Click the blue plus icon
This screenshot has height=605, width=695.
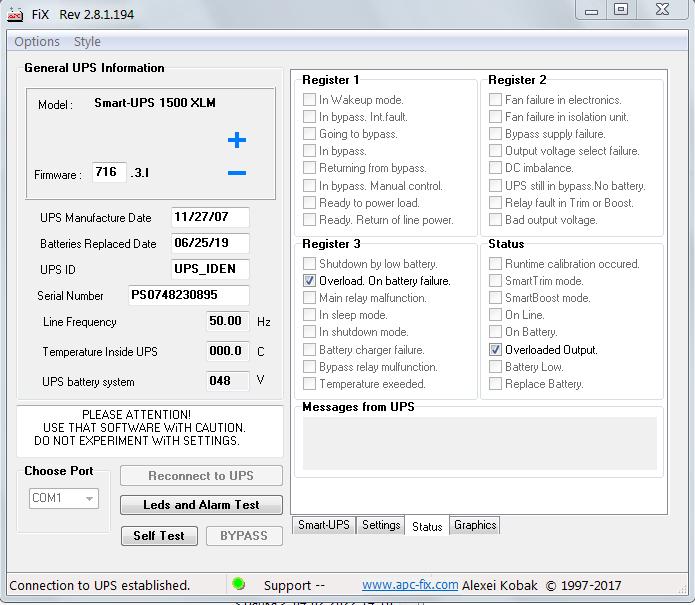pos(236,140)
